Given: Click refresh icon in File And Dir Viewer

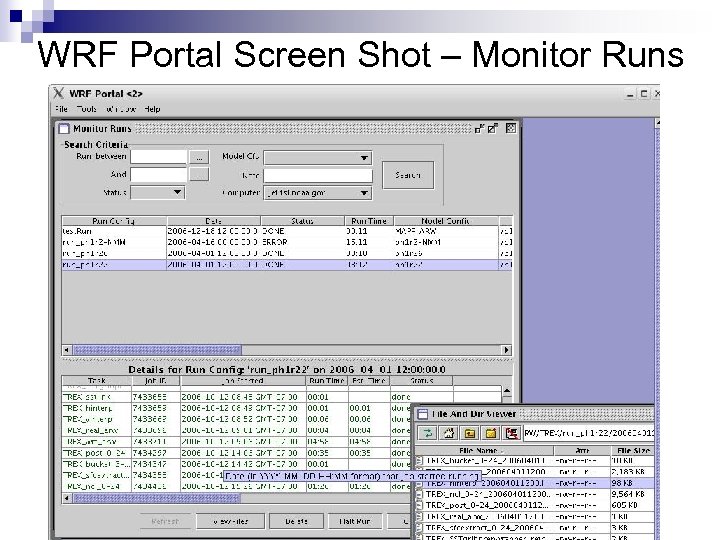Looking at the screenshot, I should [428, 433].
